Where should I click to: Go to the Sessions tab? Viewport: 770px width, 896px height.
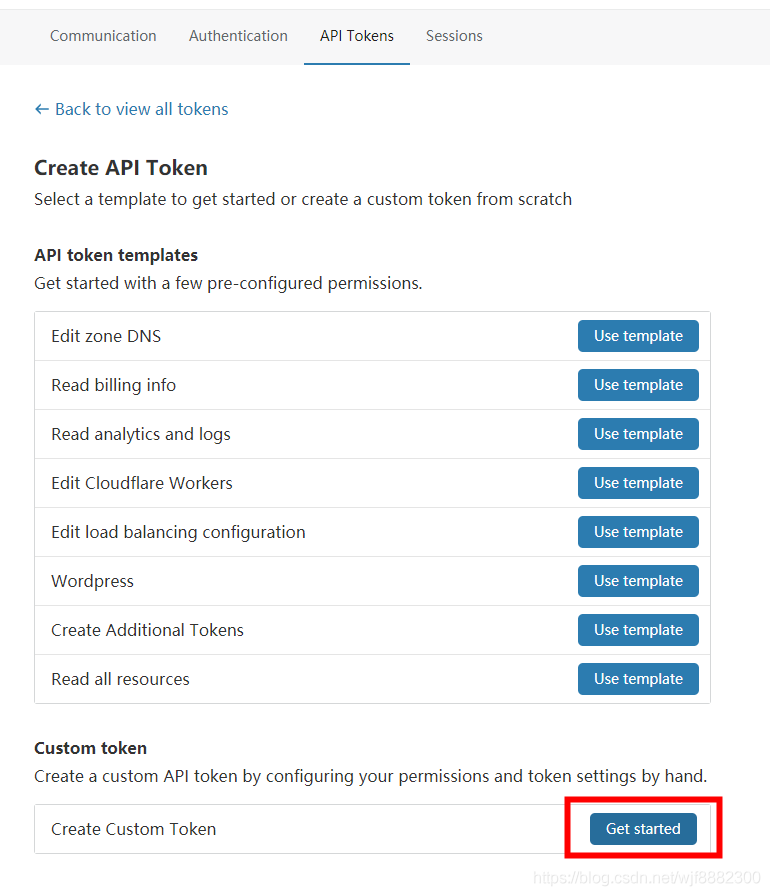454,36
